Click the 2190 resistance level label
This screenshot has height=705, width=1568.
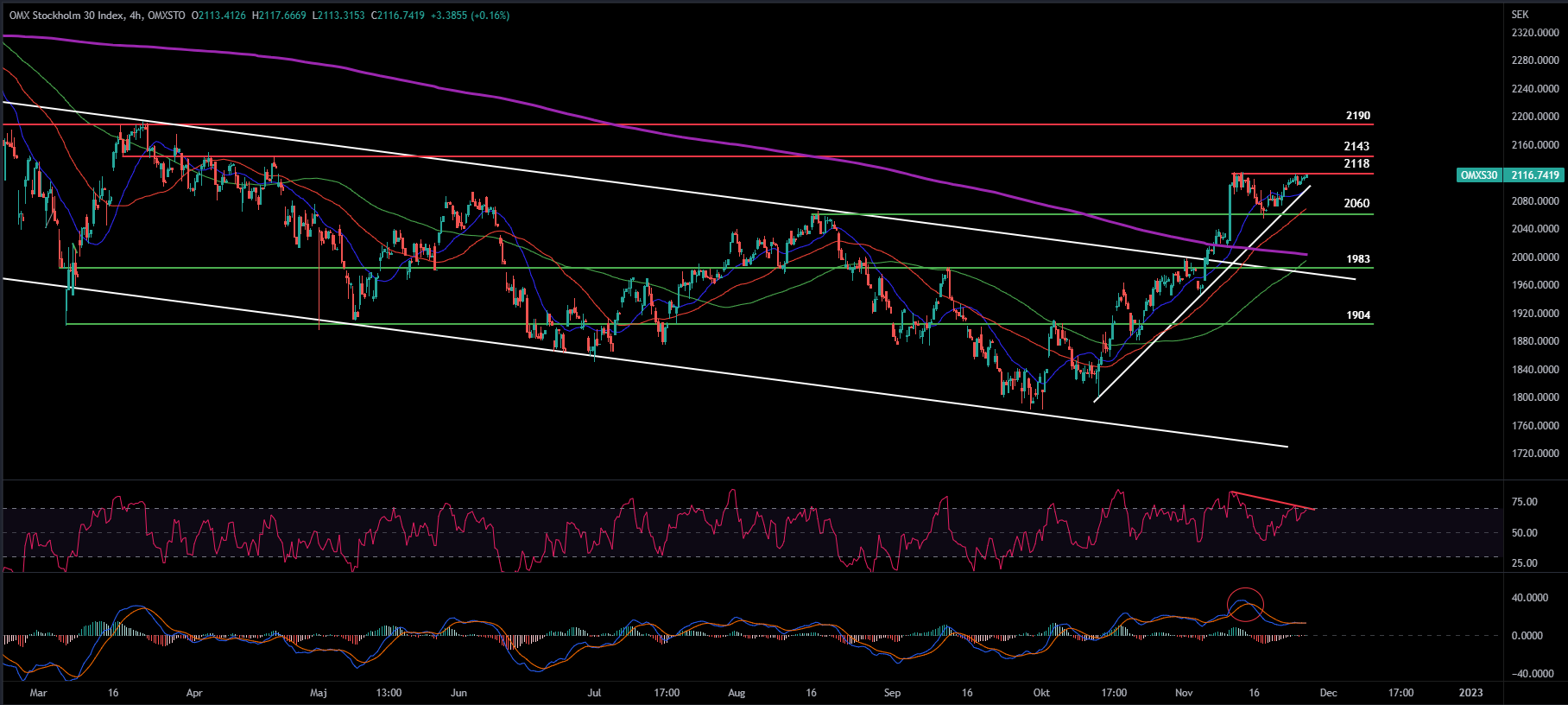point(1357,116)
